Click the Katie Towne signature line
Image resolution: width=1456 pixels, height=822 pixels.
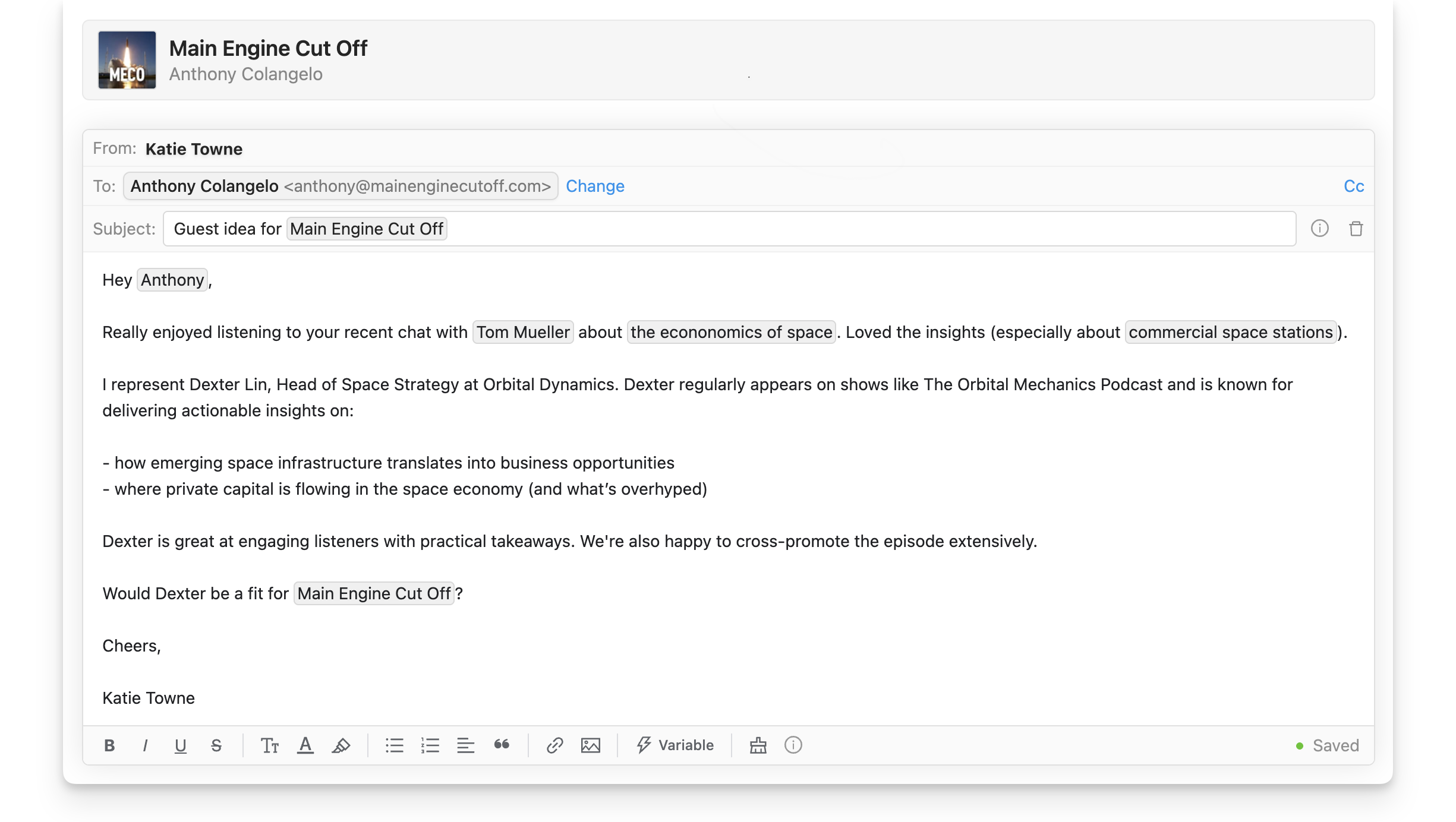coord(149,698)
